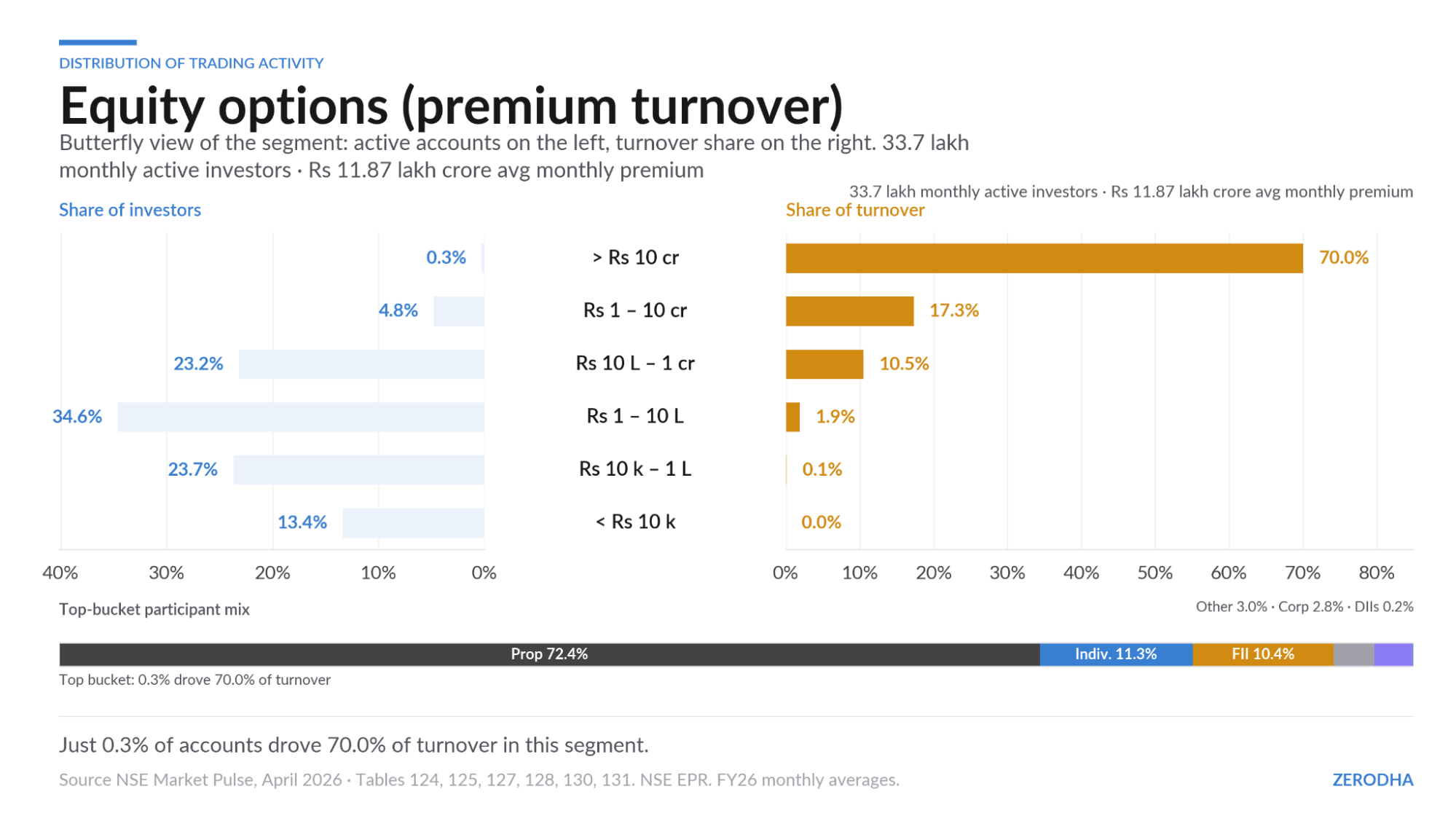Select the 23.2% light blue investors bar
Image resolution: width=1456 pixels, height=832 pixels.
pyautogui.click(x=361, y=364)
